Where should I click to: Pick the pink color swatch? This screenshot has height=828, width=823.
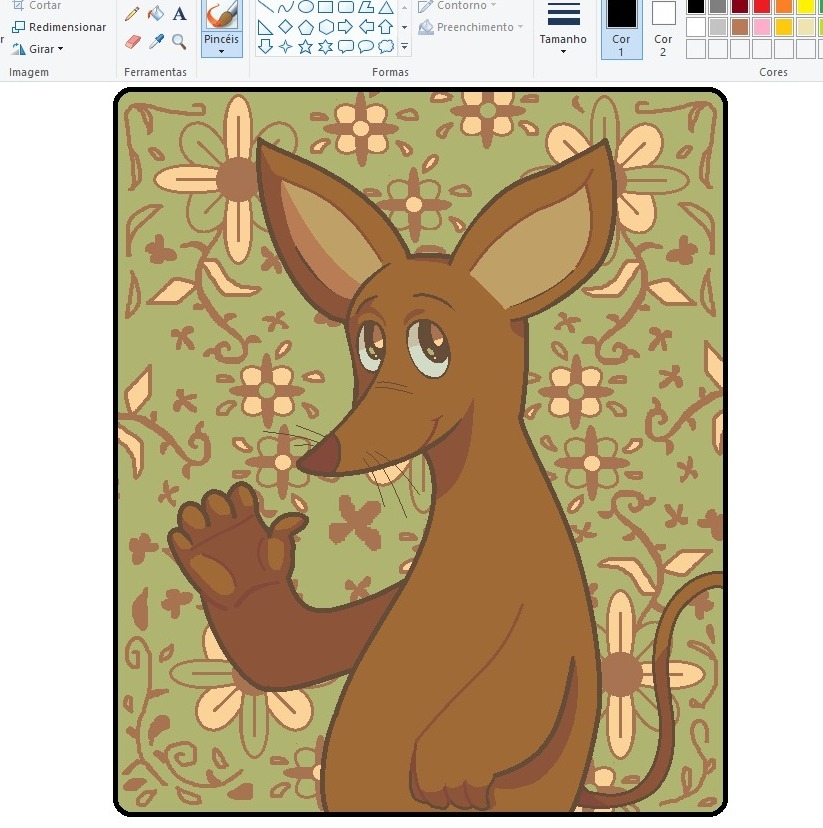[762, 27]
